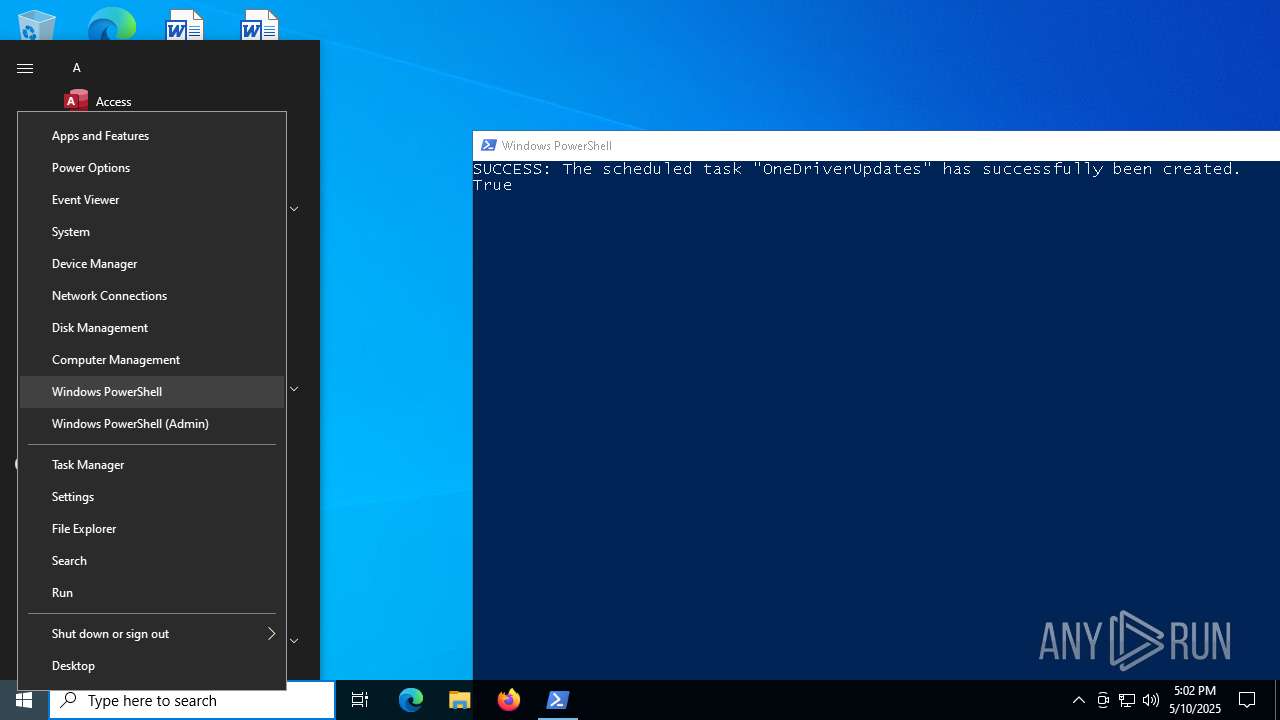Click the Start menu hamburger icon
Screen dimensions: 1280x720
coord(25,68)
